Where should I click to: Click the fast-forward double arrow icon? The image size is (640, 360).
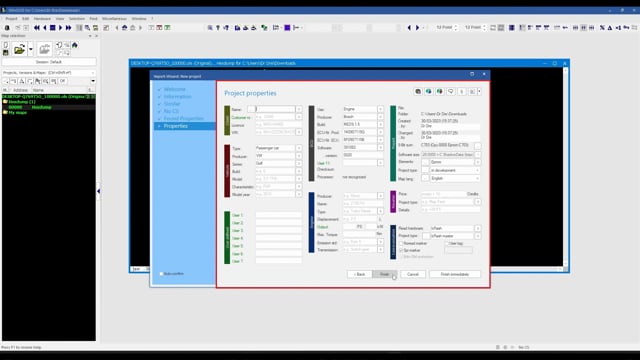[x=68, y=28]
